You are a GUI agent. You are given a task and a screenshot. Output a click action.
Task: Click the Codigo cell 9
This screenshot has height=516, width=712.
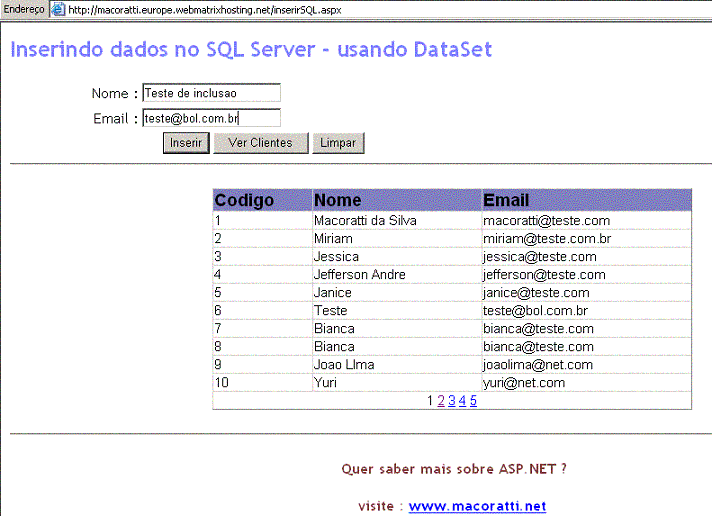(x=262, y=365)
